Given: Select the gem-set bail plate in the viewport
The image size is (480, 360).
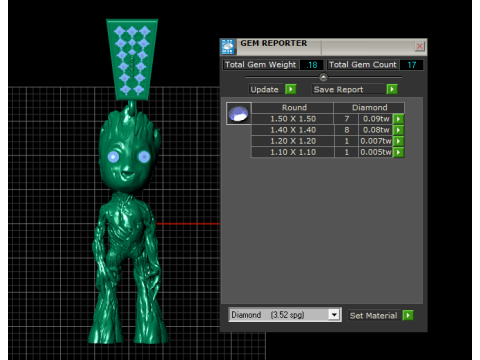Looking at the screenshot, I should coord(132,59).
